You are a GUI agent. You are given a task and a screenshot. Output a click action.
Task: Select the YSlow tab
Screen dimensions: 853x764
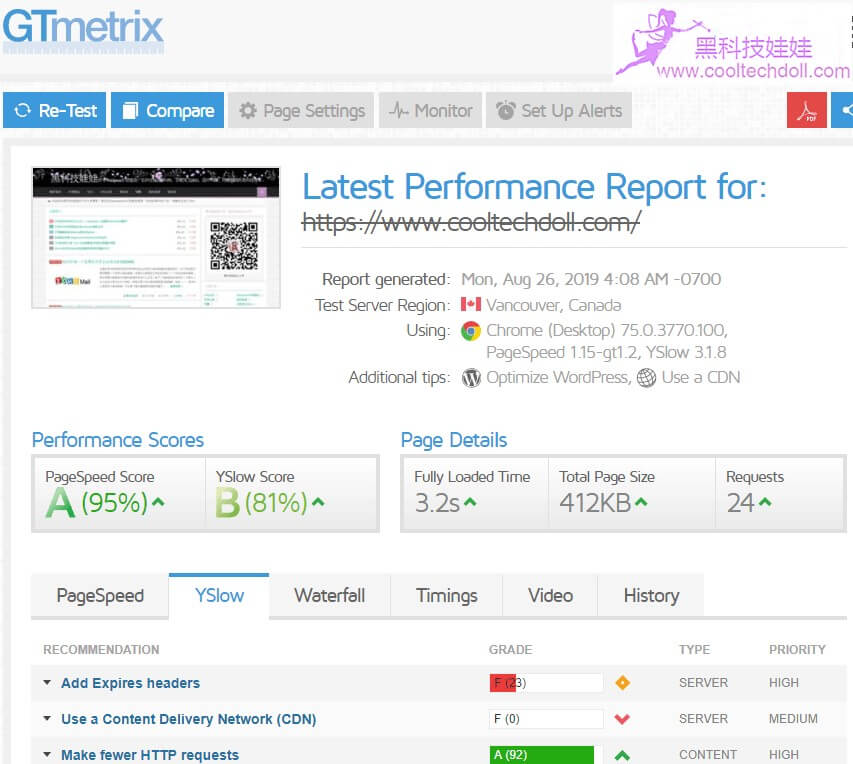219,596
